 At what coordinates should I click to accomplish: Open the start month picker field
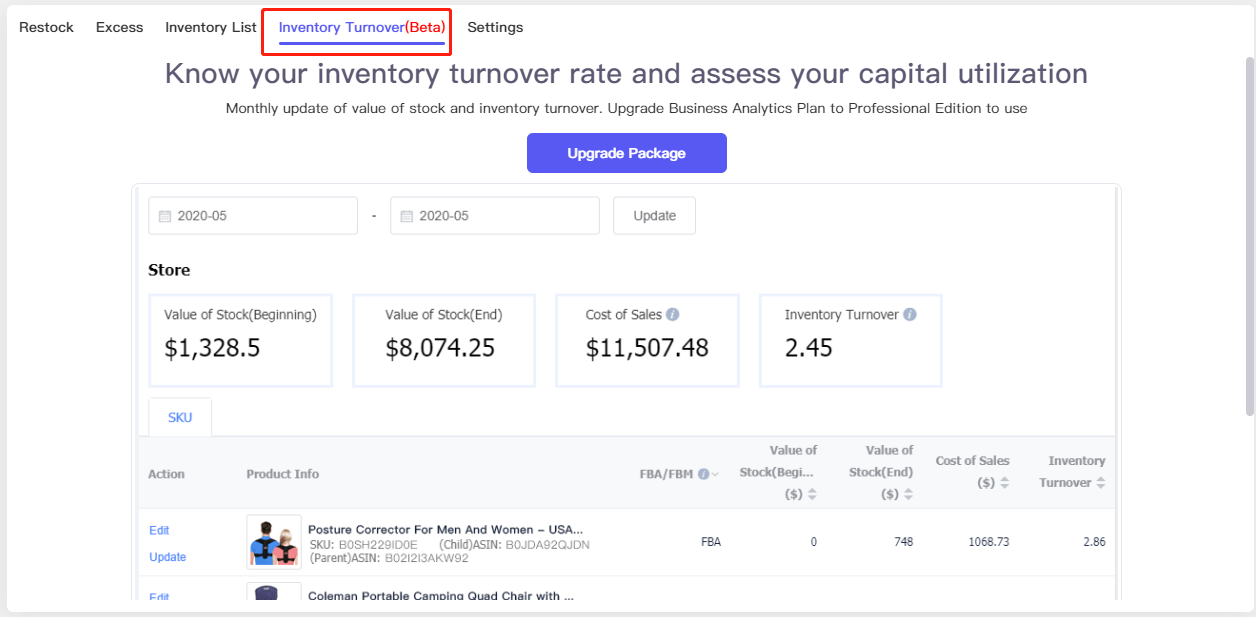(253, 216)
